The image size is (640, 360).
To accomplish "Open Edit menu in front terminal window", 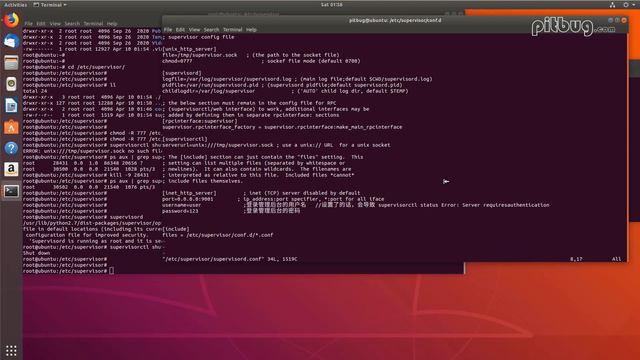I will coord(180,30).
